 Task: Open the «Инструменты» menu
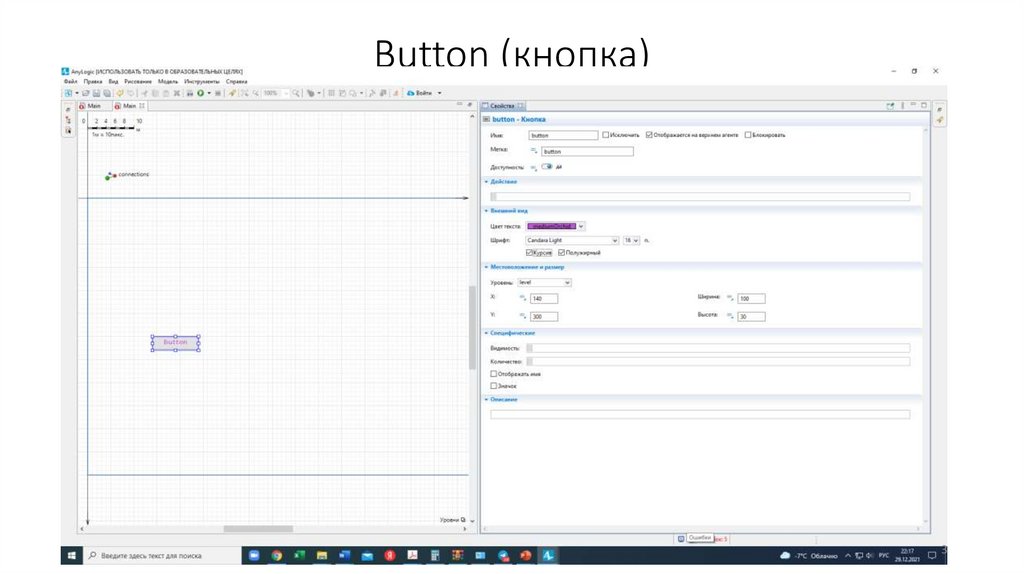click(x=201, y=81)
